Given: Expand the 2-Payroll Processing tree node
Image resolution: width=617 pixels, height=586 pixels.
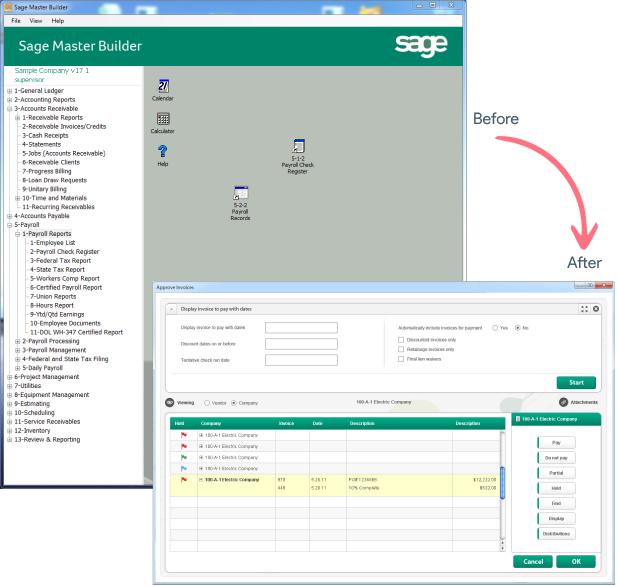Looking at the screenshot, I should [17, 341].
